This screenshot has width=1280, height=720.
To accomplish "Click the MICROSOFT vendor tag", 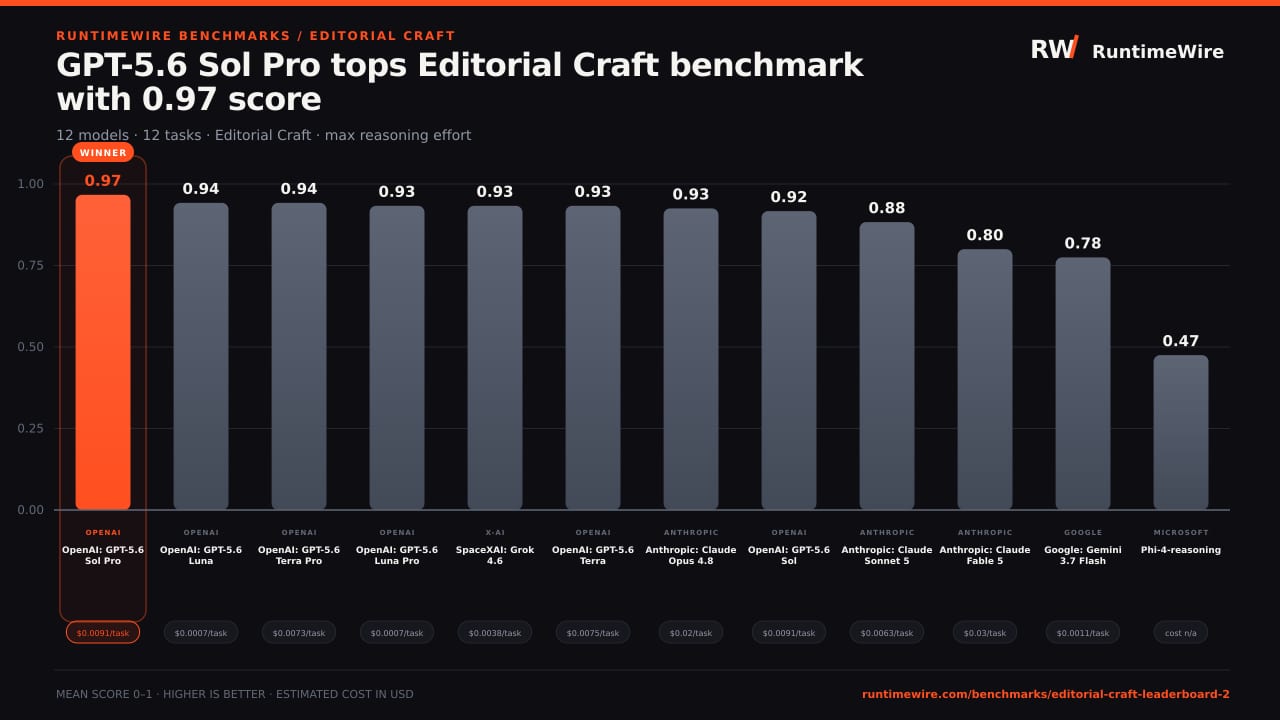I will coord(1181,533).
